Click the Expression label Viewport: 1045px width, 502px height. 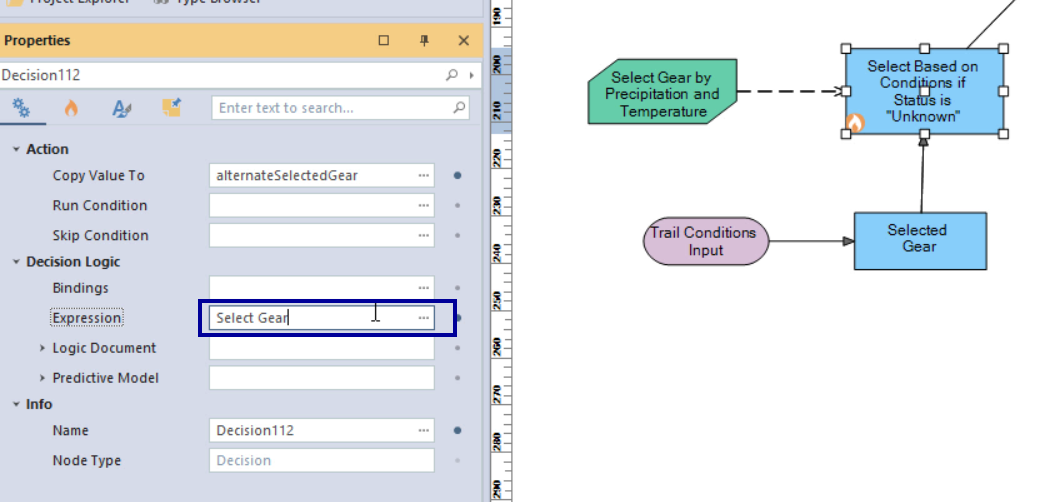click(x=87, y=318)
